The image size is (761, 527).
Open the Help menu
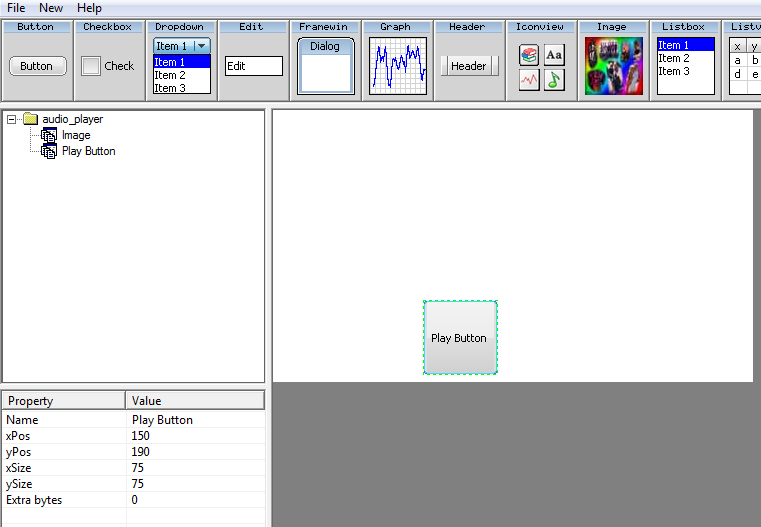tap(89, 8)
